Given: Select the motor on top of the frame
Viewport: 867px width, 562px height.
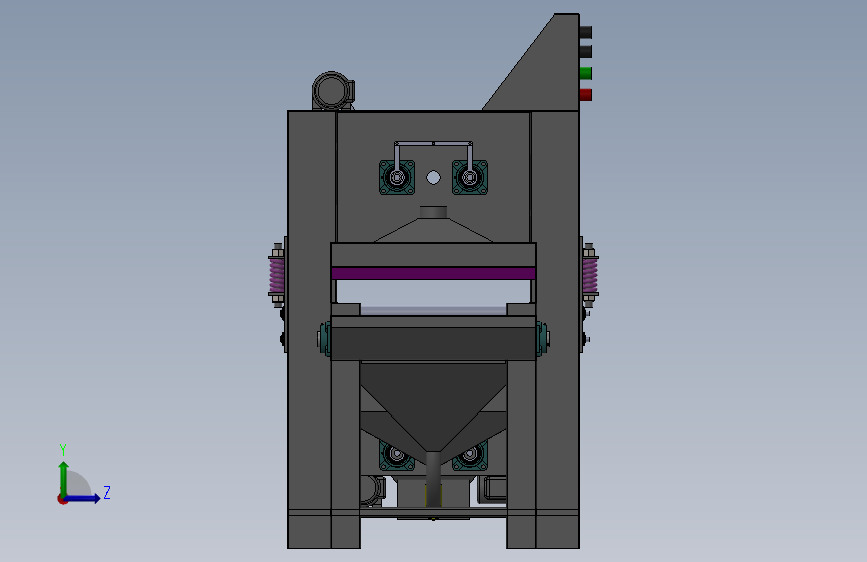Looking at the screenshot, I should coord(333,91).
